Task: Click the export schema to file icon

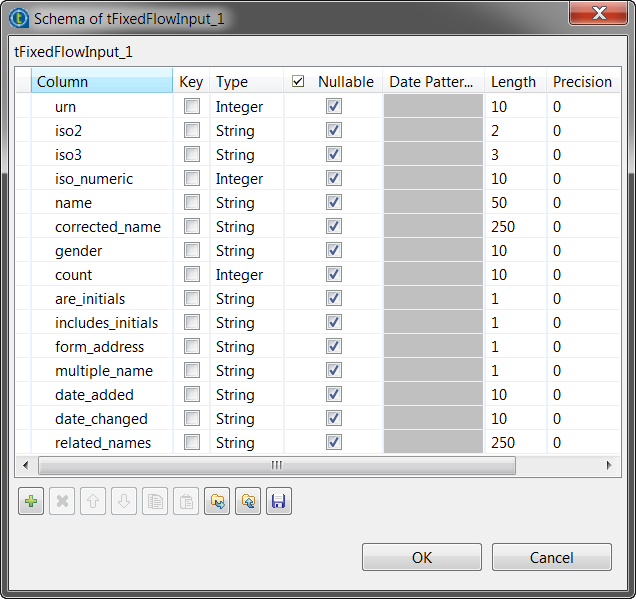Action: [x=248, y=501]
